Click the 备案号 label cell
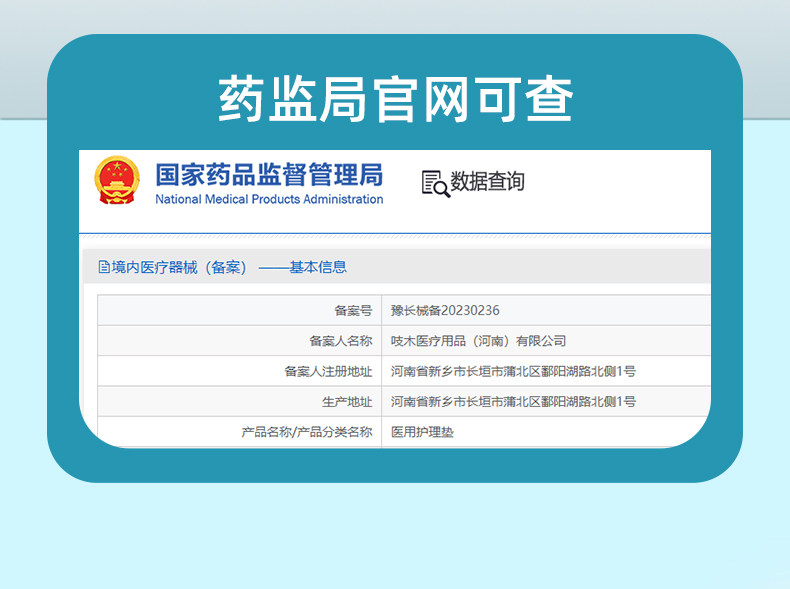This screenshot has width=790, height=589. pos(240,310)
